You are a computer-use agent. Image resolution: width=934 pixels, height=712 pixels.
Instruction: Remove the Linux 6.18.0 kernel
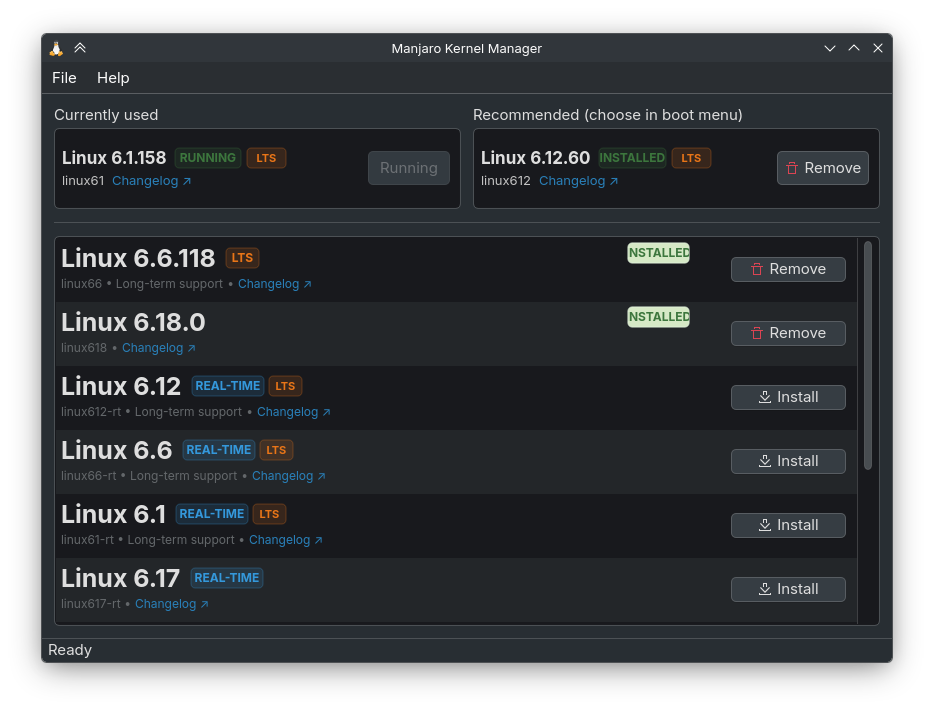(x=788, y=333)
